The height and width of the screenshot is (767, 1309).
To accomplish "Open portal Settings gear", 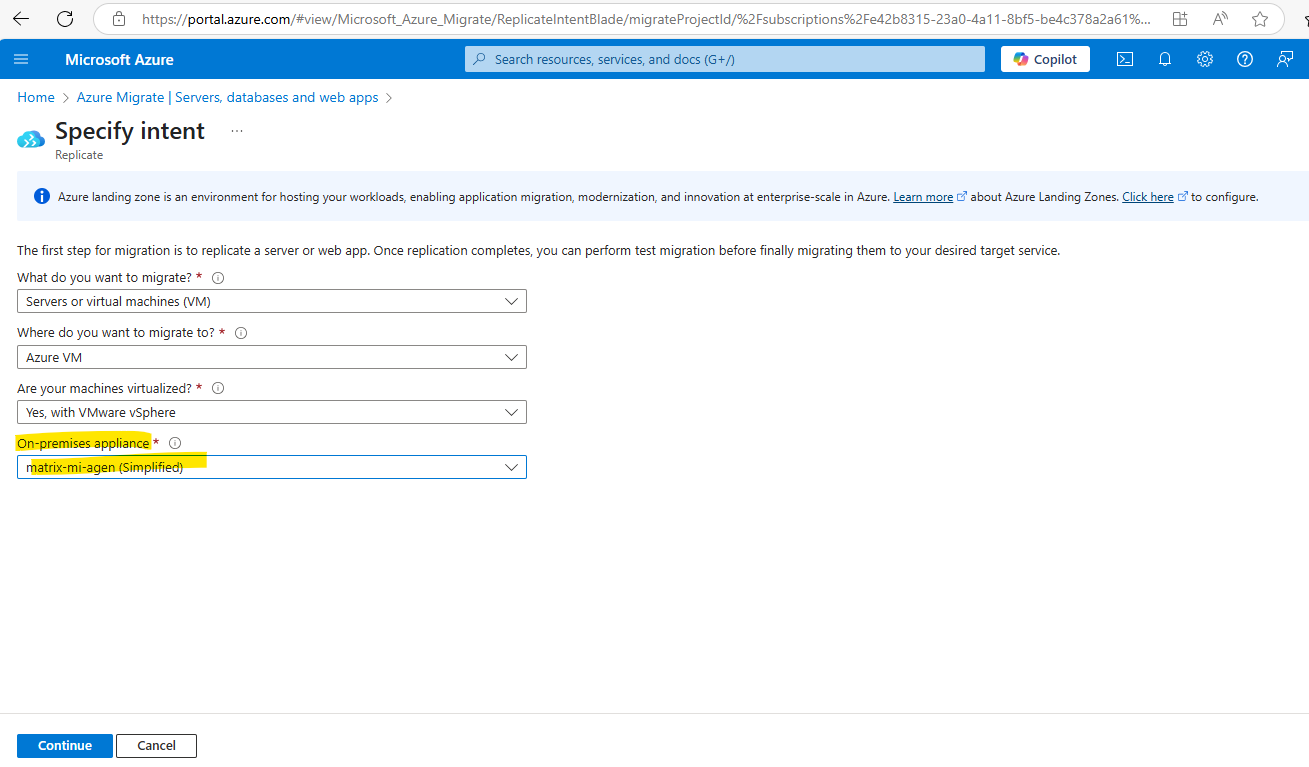I will click(1205, 59).
